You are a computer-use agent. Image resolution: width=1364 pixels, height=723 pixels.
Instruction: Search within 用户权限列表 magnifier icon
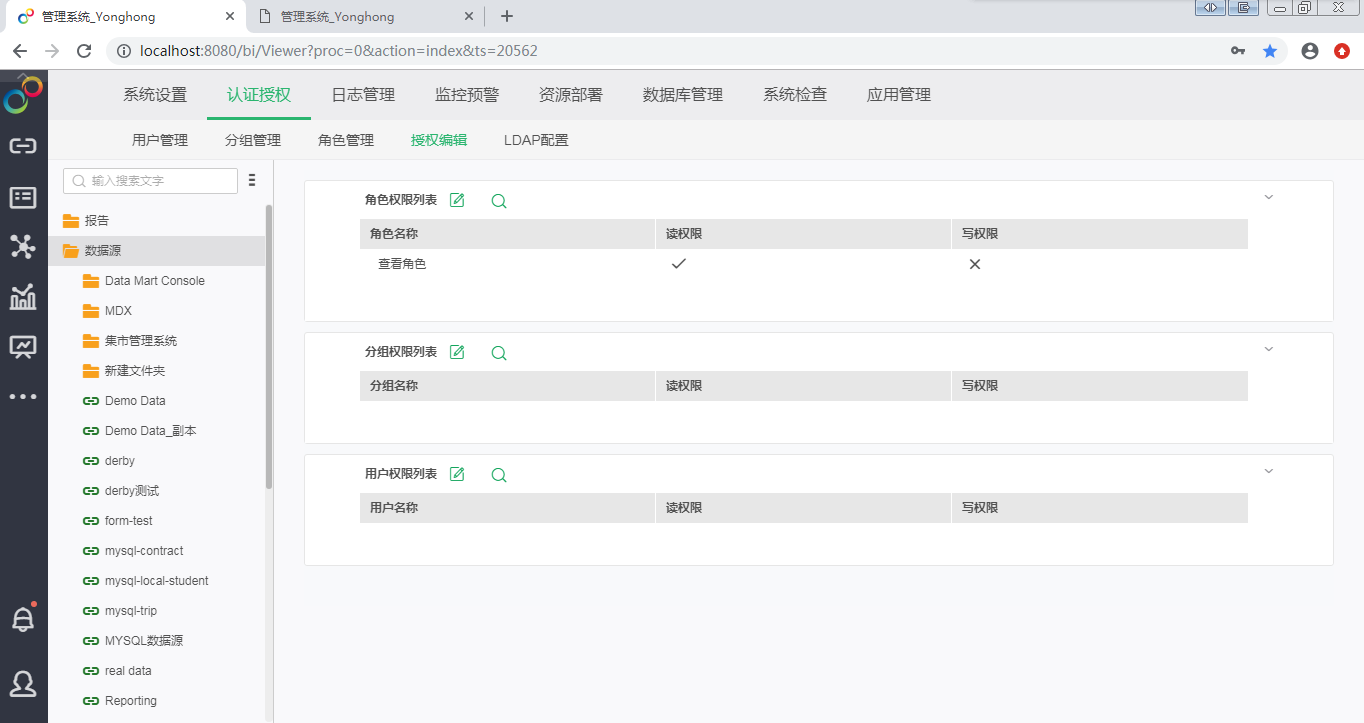[499, 475]
